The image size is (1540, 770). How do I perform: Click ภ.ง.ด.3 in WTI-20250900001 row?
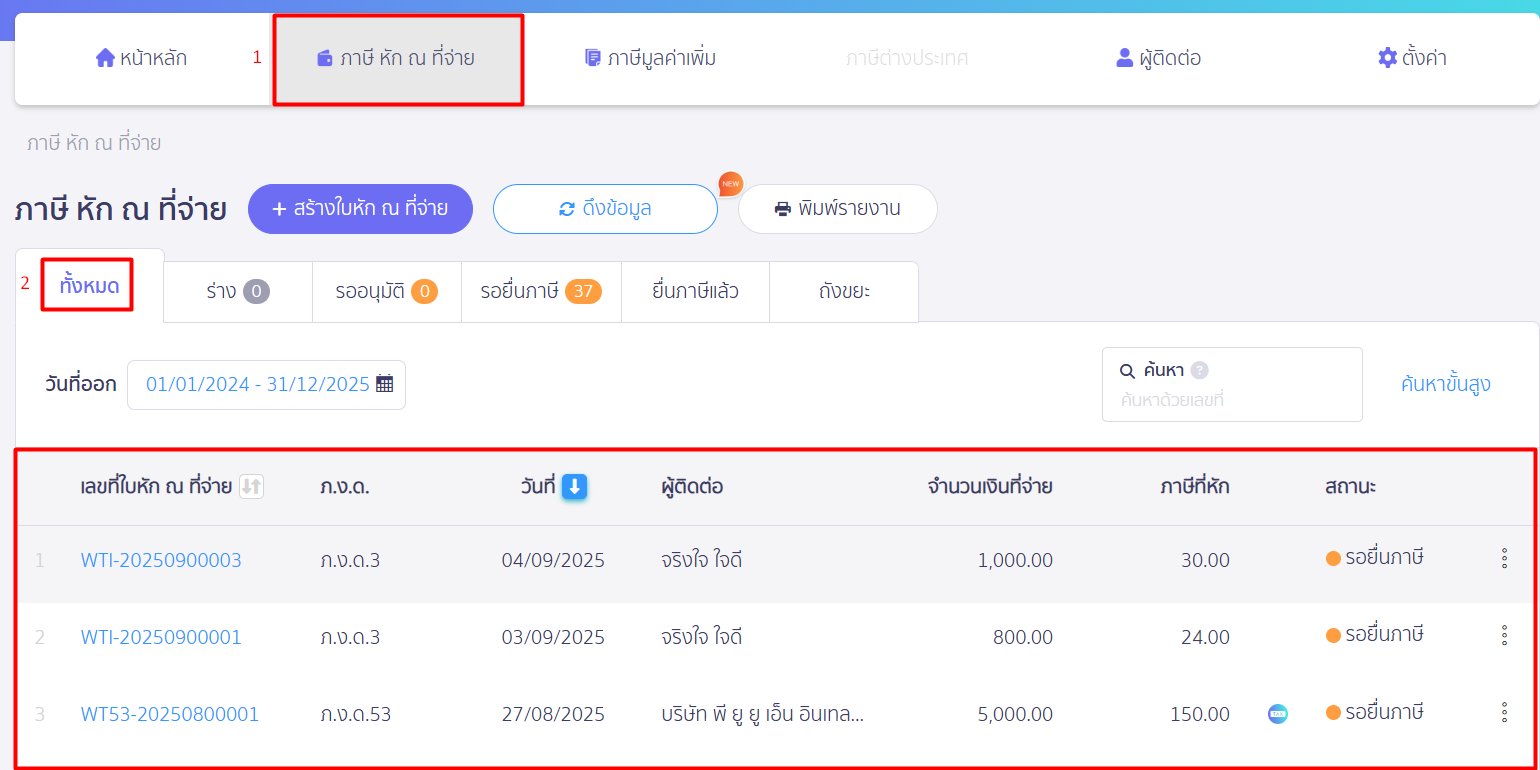(350, 637)
